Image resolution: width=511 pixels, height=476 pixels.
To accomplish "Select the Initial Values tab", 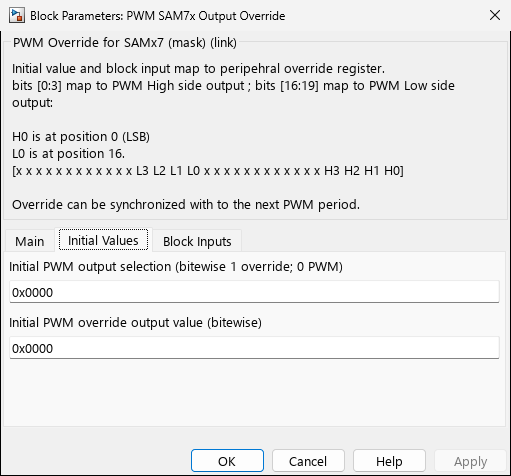I will [103, 240].
